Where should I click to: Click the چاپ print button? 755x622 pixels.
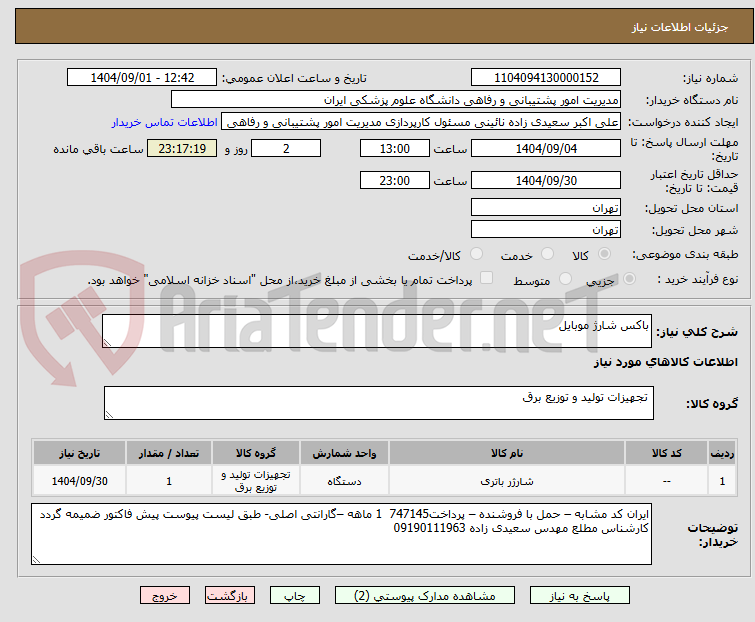click(294, 596)
